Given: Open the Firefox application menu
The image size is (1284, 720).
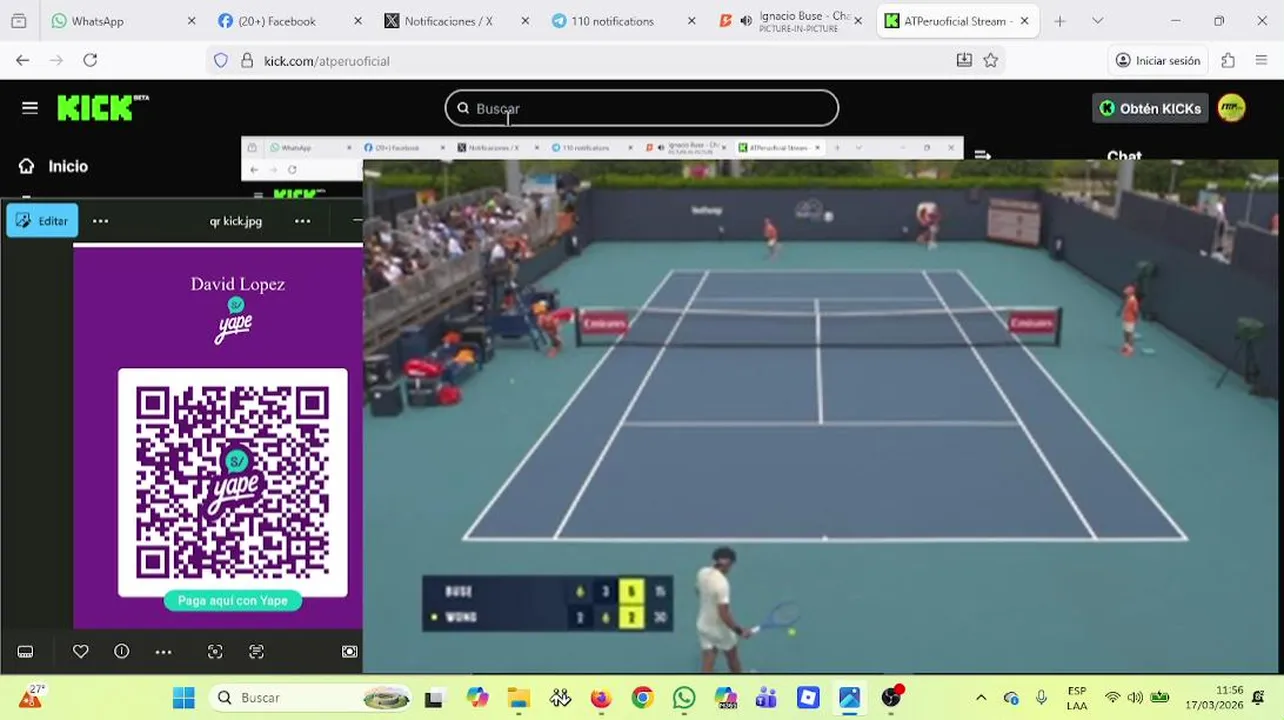Looking at the screenshot, I should click(x=1262, y=61).
